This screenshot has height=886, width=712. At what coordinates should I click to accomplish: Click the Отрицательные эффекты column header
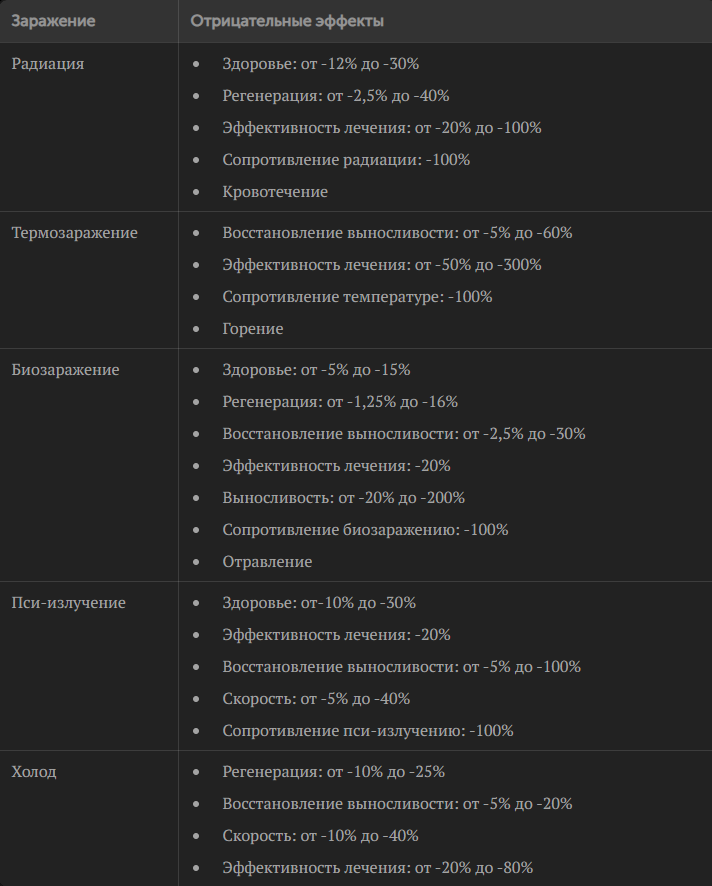coord(287,21)
